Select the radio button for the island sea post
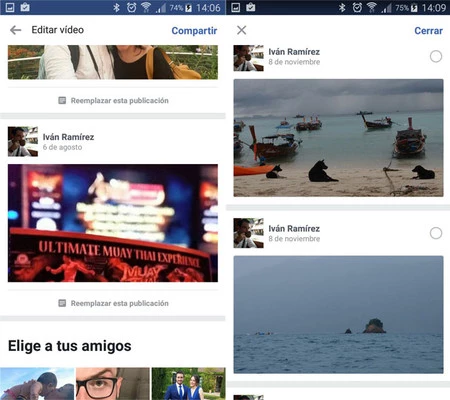The image size is (450, 400). (436, 233)
